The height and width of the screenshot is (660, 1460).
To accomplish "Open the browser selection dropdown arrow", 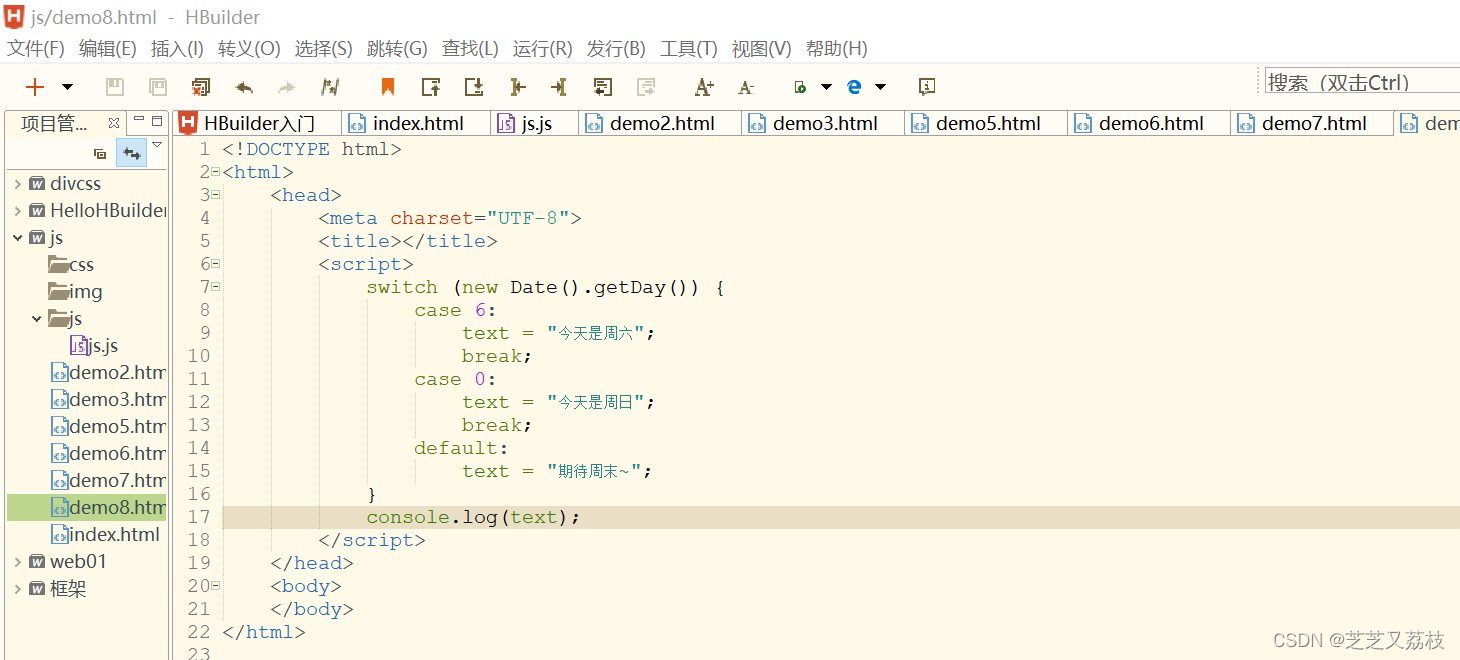I will tap(880, 87).
